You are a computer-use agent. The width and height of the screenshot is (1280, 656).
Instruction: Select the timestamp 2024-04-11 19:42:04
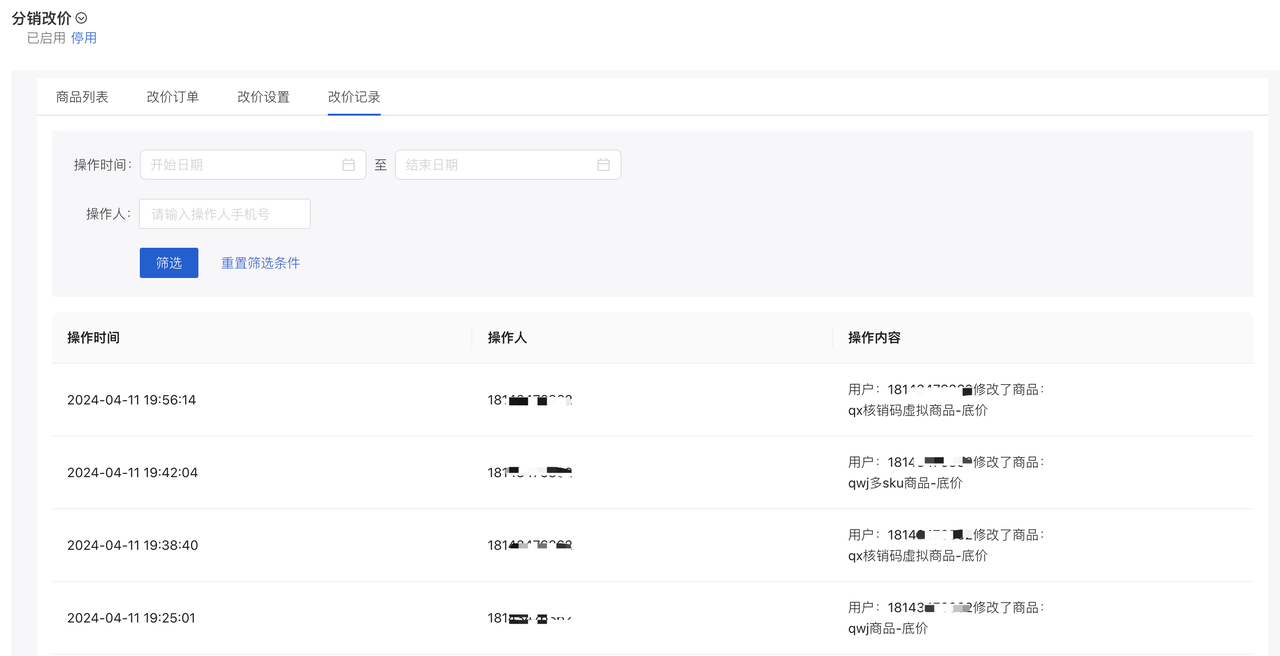tap(132, 473)
